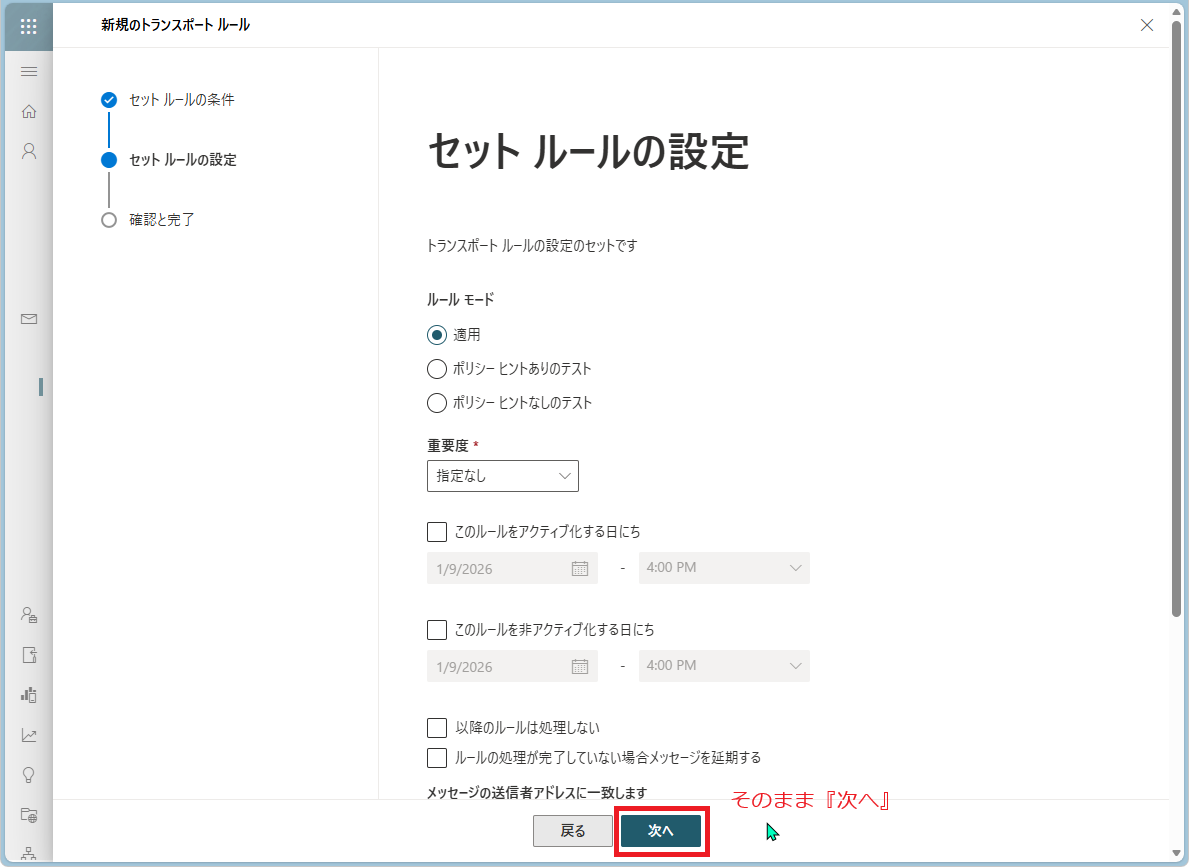This screenshot has height=867, width=1189.
Task: Open calendar picker for activation date
Action: (x=579, y=568)
